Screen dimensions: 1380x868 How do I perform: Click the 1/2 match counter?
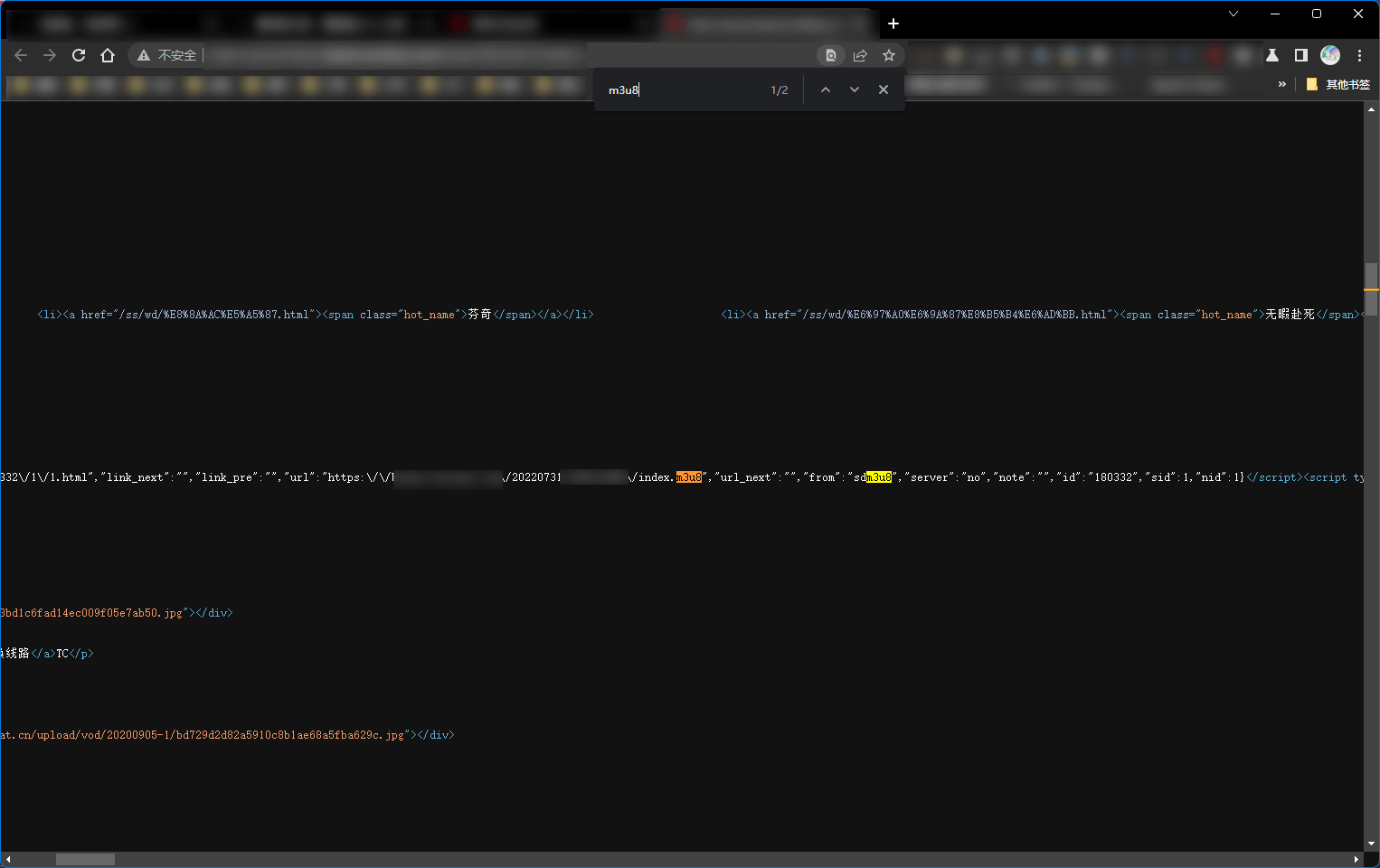point(780,90)
